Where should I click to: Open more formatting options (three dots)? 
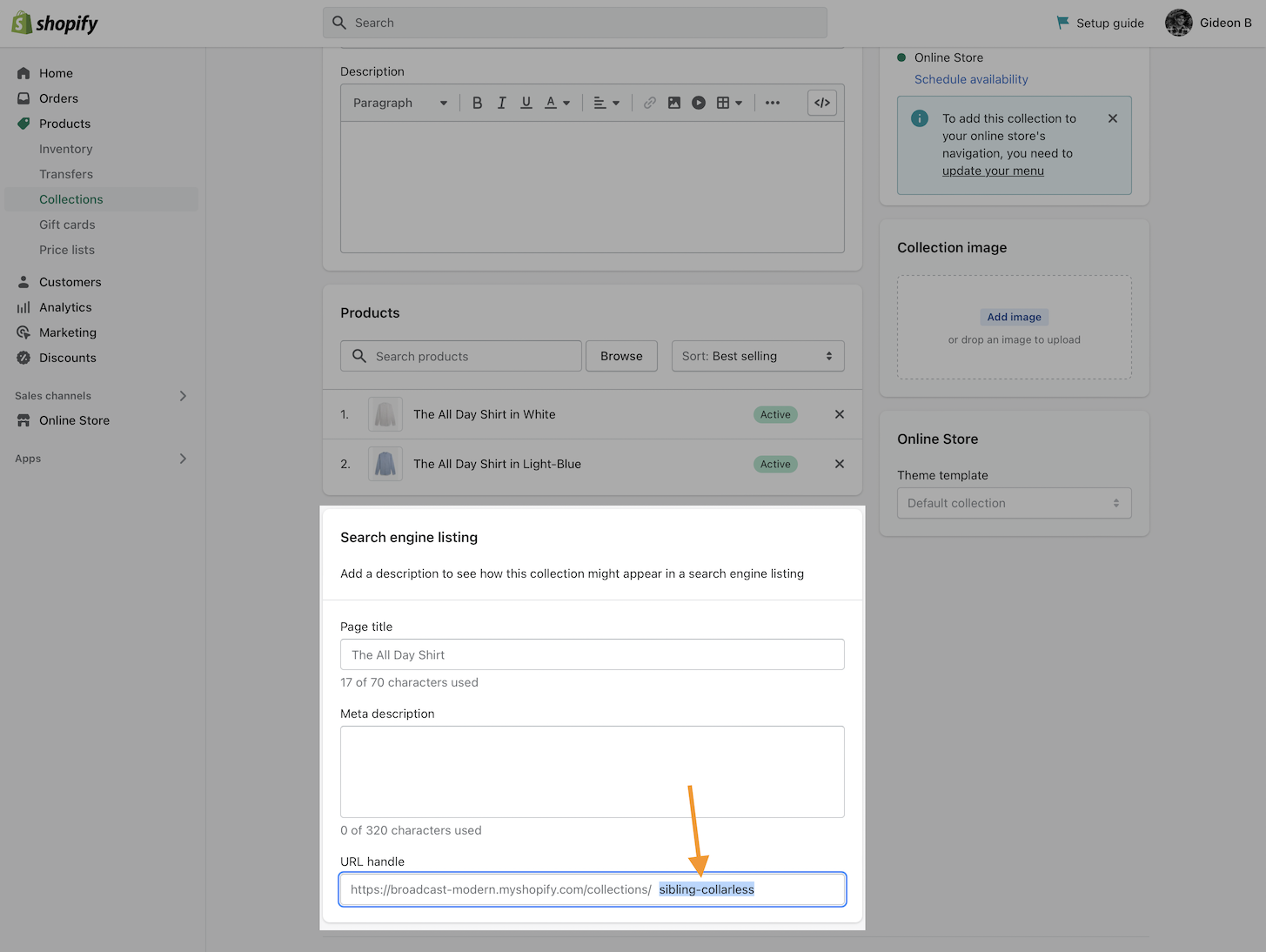(x=772, y=103)
